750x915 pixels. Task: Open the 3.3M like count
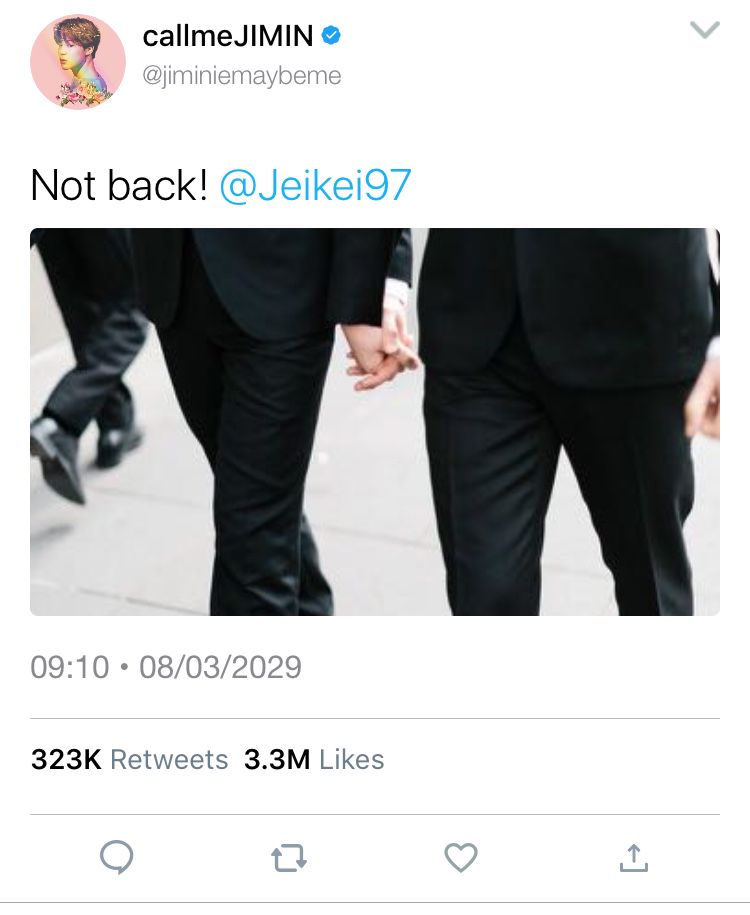coord(277,759)
